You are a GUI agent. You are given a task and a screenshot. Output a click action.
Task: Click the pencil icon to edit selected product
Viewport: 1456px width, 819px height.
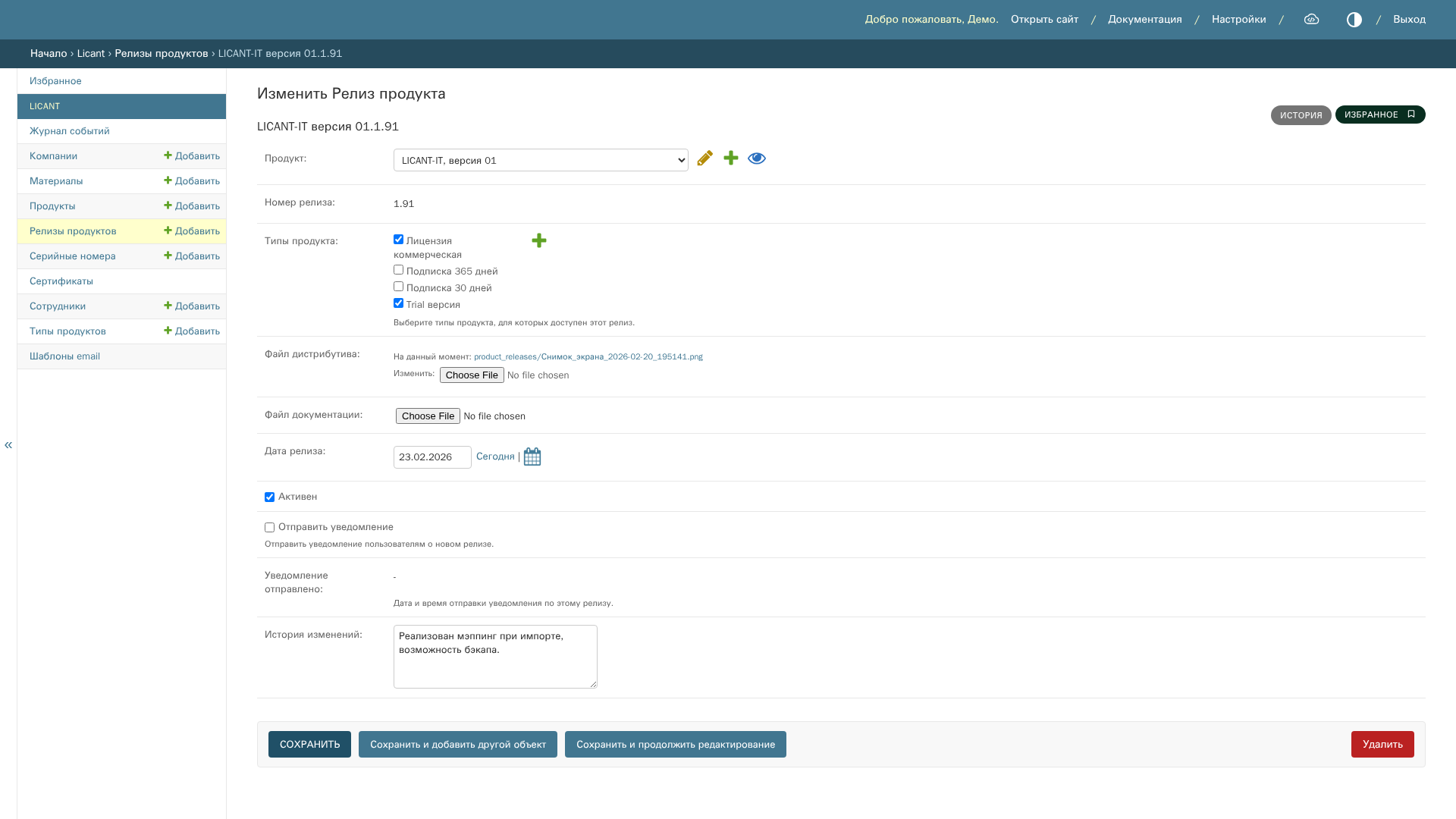click(704, 158)
